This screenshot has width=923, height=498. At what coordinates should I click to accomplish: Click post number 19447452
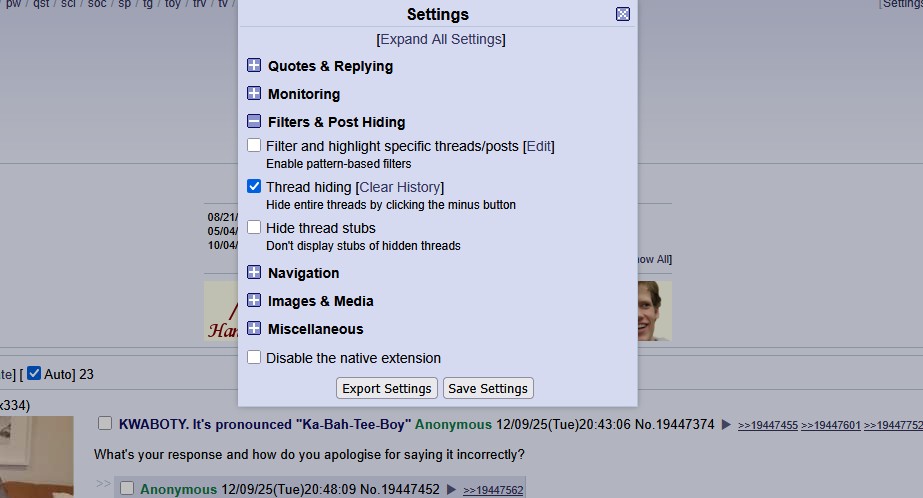tap(408, 489)
